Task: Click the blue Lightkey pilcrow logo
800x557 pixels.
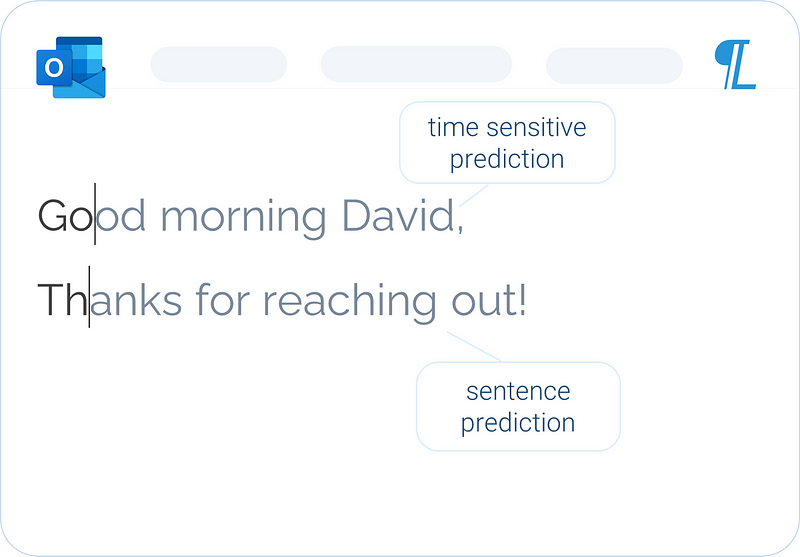Action: (735, 64)
